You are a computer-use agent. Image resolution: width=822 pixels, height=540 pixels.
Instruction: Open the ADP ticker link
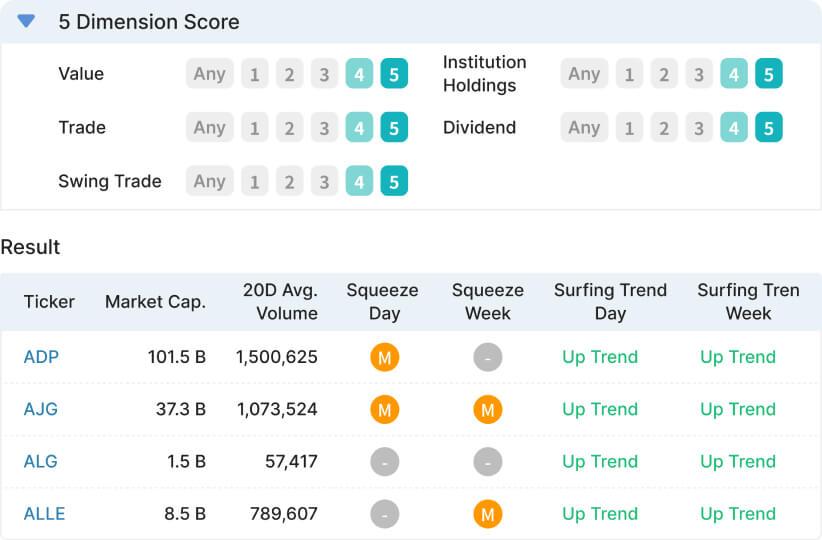click(x=41, y=357)
